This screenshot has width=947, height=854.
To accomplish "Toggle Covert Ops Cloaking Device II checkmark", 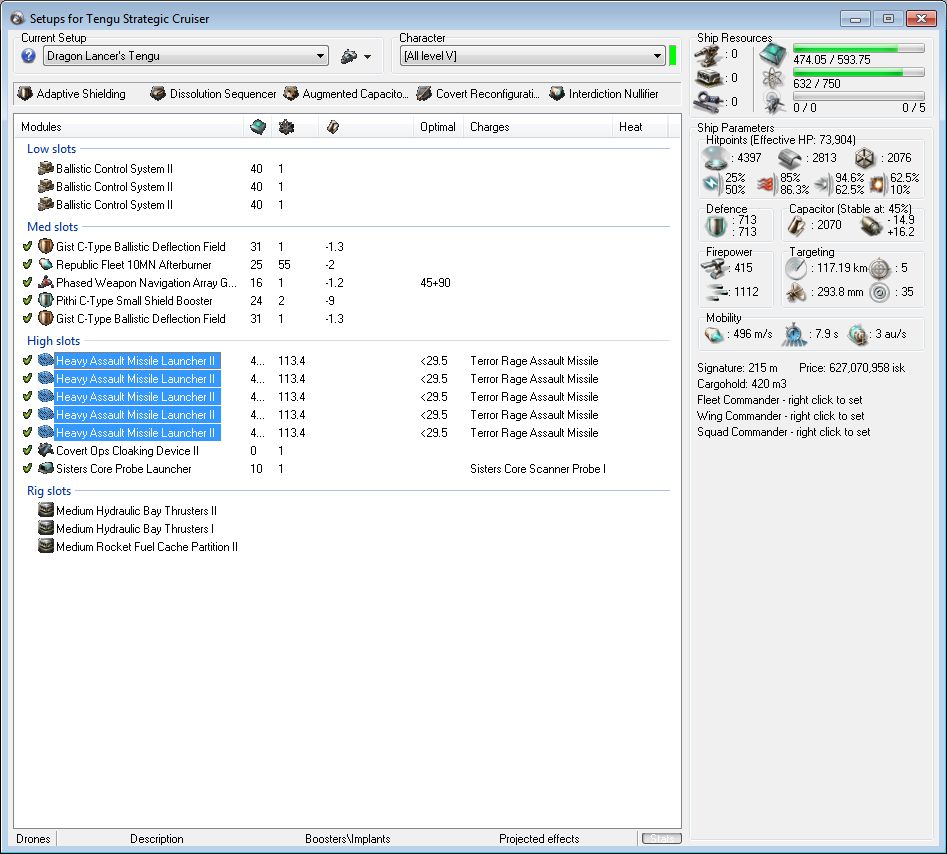I will [x=27, y=451].
